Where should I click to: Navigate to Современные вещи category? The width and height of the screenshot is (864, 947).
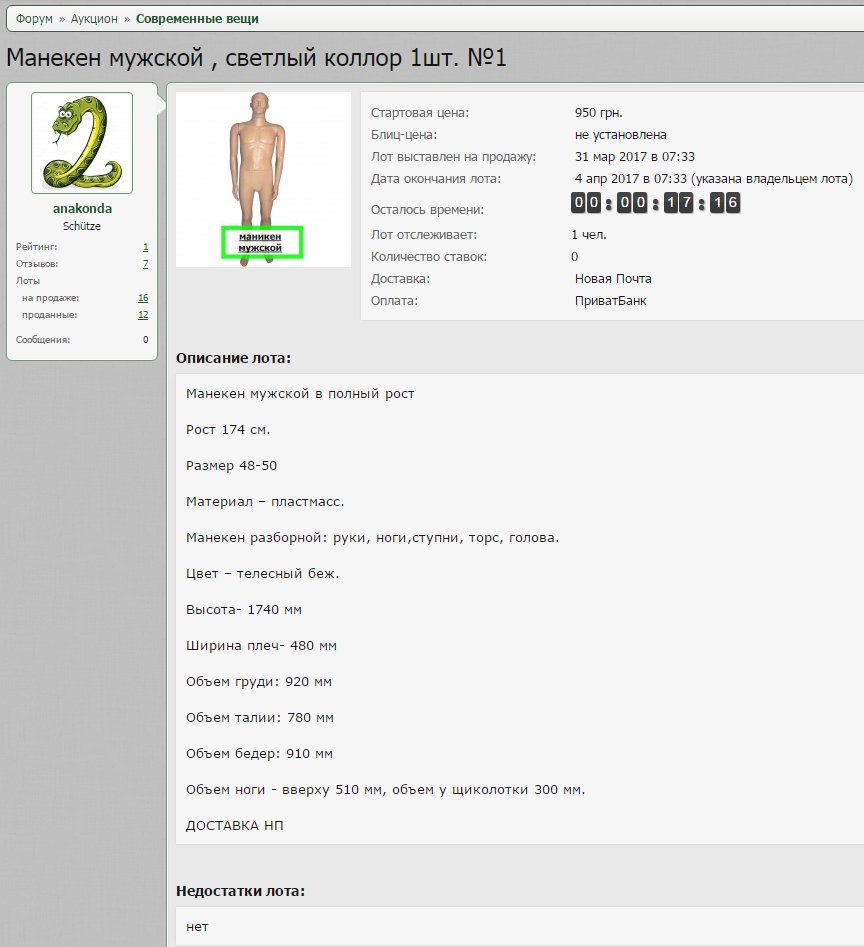pos(197,19)
